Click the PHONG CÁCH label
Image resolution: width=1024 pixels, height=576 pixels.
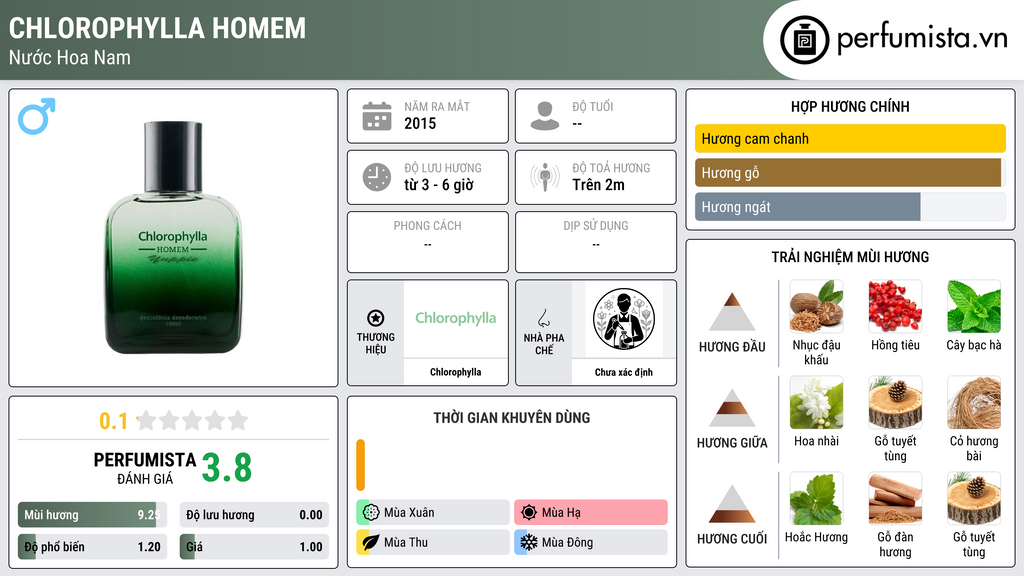click(x=427, y=226)
